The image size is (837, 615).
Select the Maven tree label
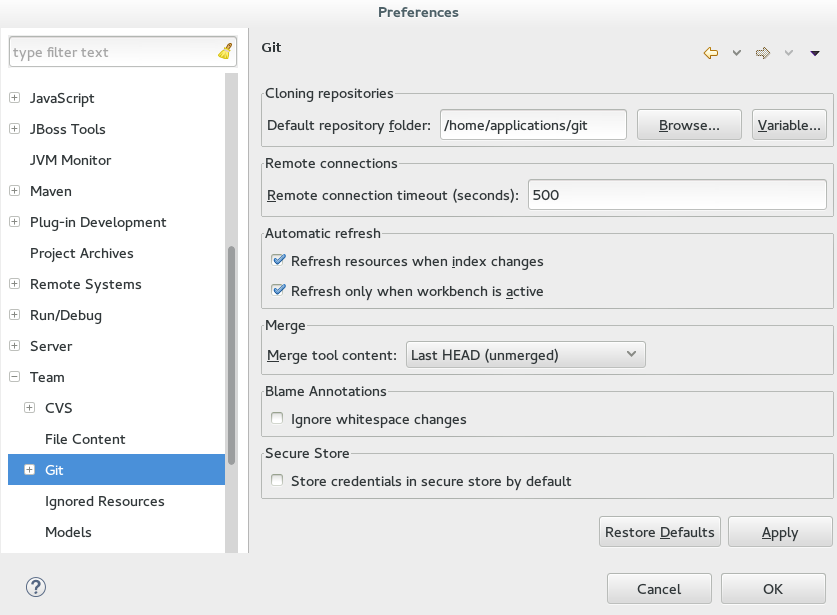point(51,191)
